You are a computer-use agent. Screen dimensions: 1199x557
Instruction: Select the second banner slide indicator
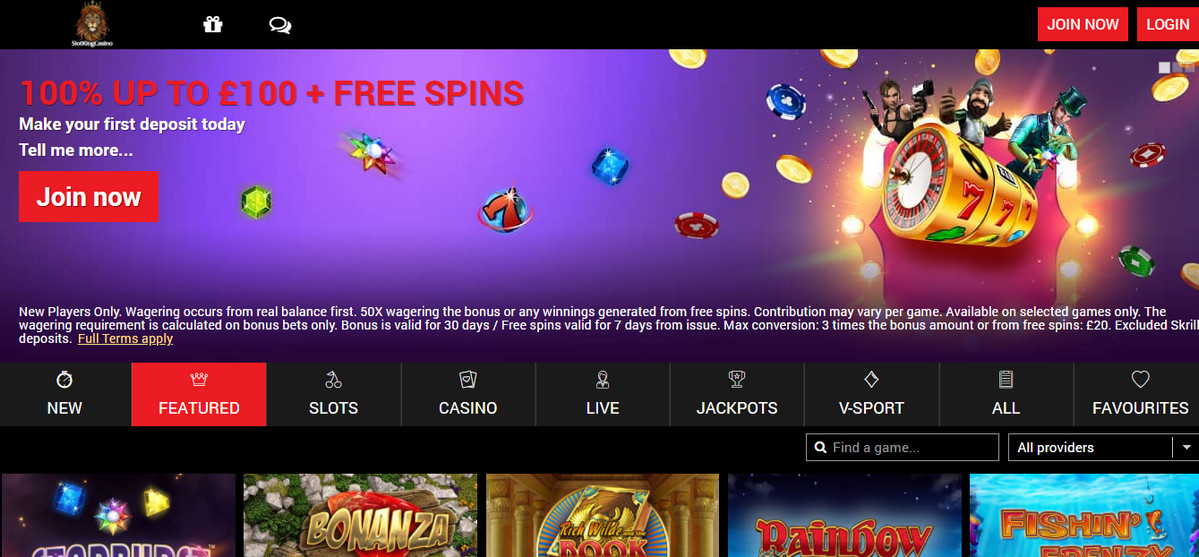pos(1178,67)
